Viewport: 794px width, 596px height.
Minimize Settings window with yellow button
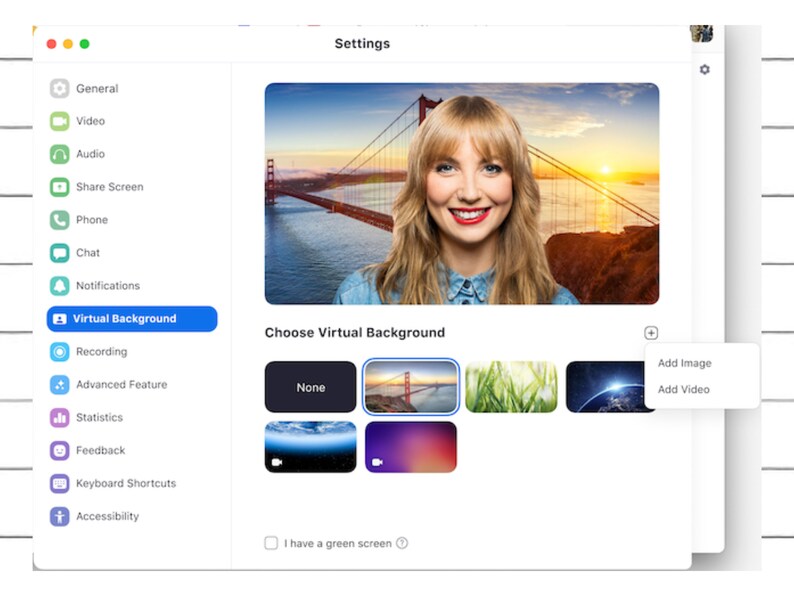(x=68, y=44)
